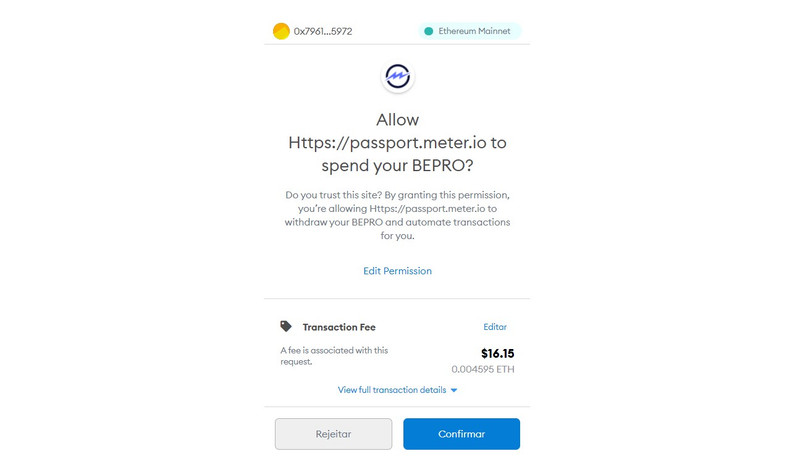This screenshot has width=800, height=472.
Task: Open the Ethereum Mainnet network selector
Action: (x=469, y=31)
